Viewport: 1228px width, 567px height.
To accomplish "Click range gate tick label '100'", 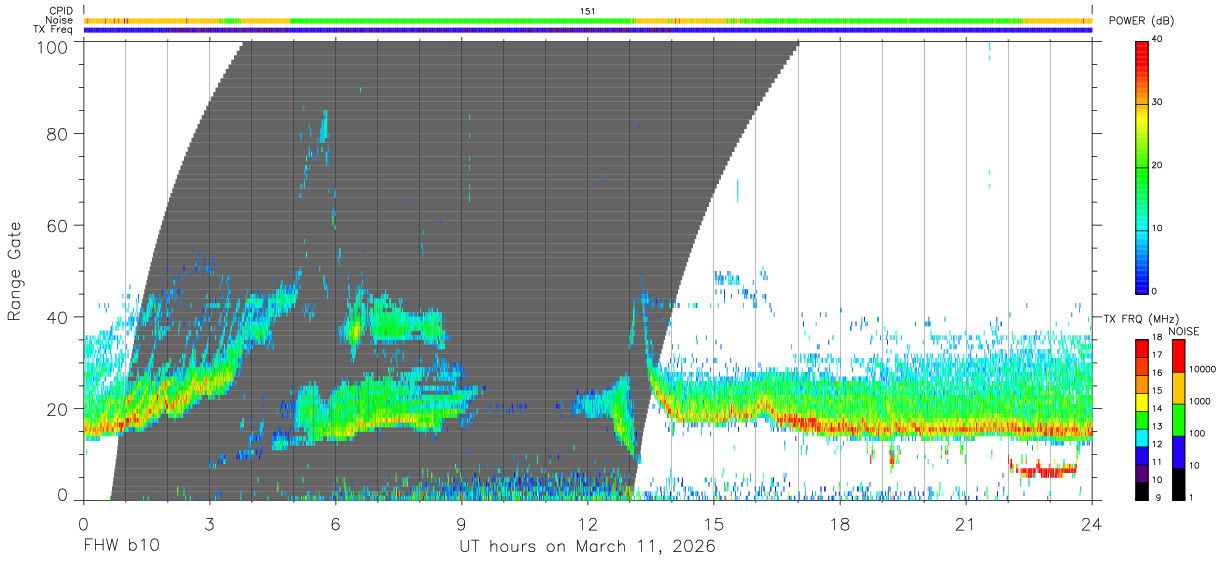I will 54,46.
